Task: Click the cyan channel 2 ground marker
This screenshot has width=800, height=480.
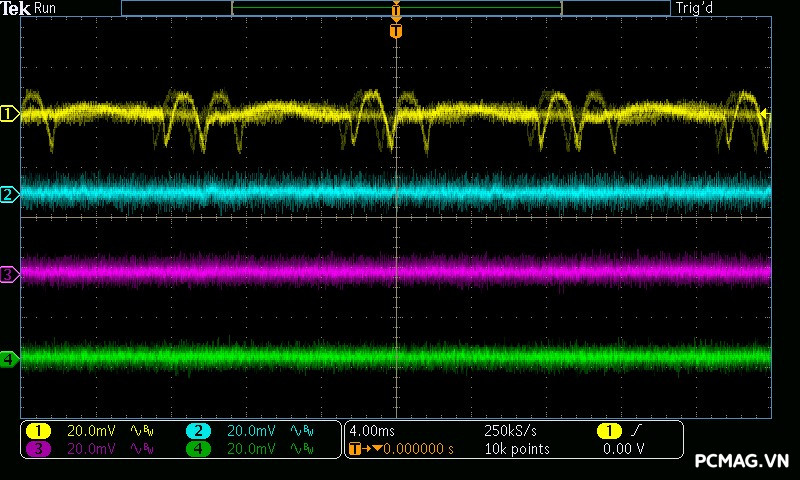Action: tap(9, 194)
